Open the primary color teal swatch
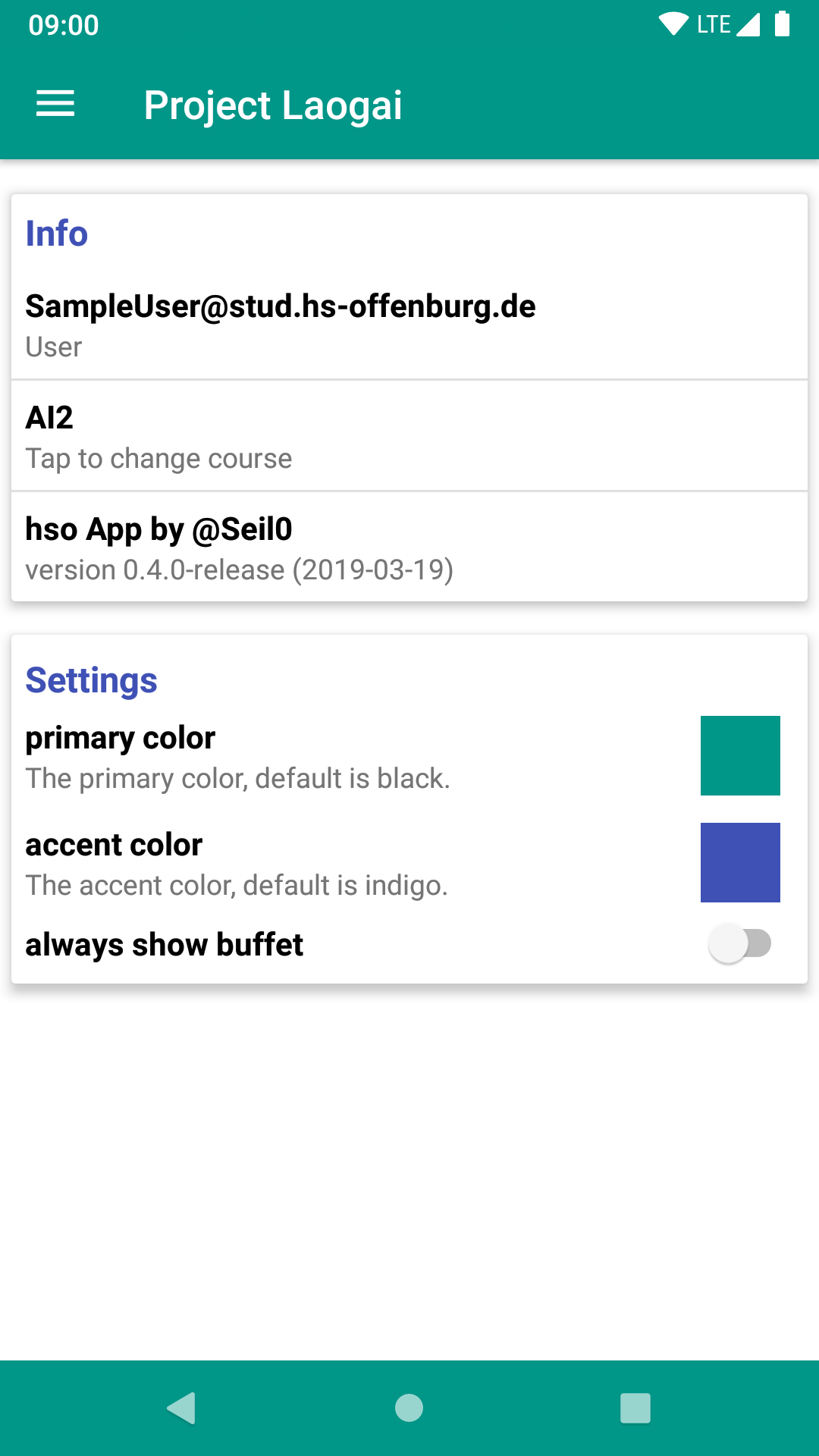Viewport: 819px width, 1456px height. [x=740, y=756]
